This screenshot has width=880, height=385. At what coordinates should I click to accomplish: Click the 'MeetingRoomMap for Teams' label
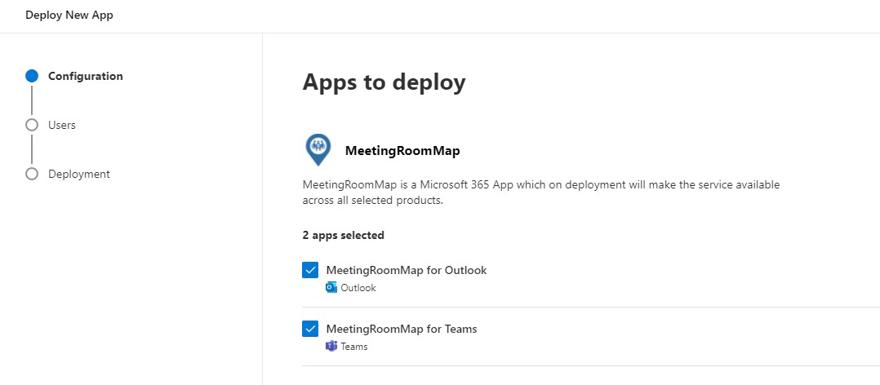point(401,329)
